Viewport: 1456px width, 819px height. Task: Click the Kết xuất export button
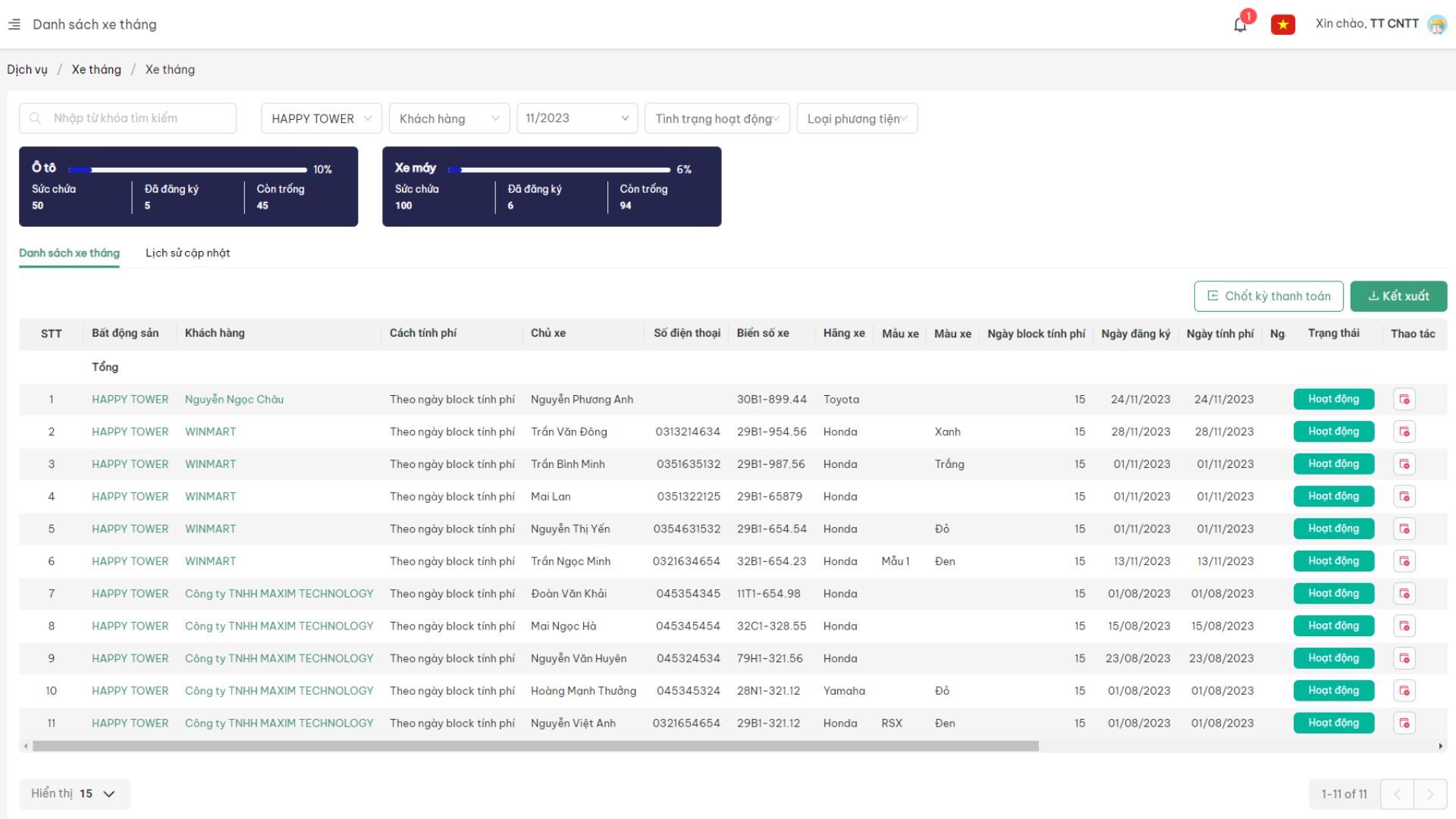tap(1398, 297)
